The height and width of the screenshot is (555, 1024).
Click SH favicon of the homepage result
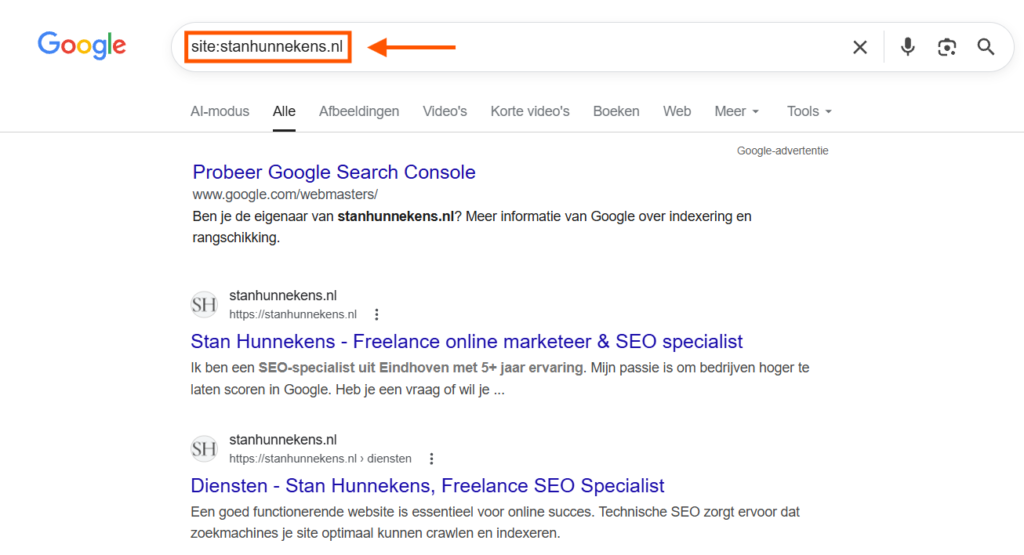pyautogui.click(x=204, y=304)
